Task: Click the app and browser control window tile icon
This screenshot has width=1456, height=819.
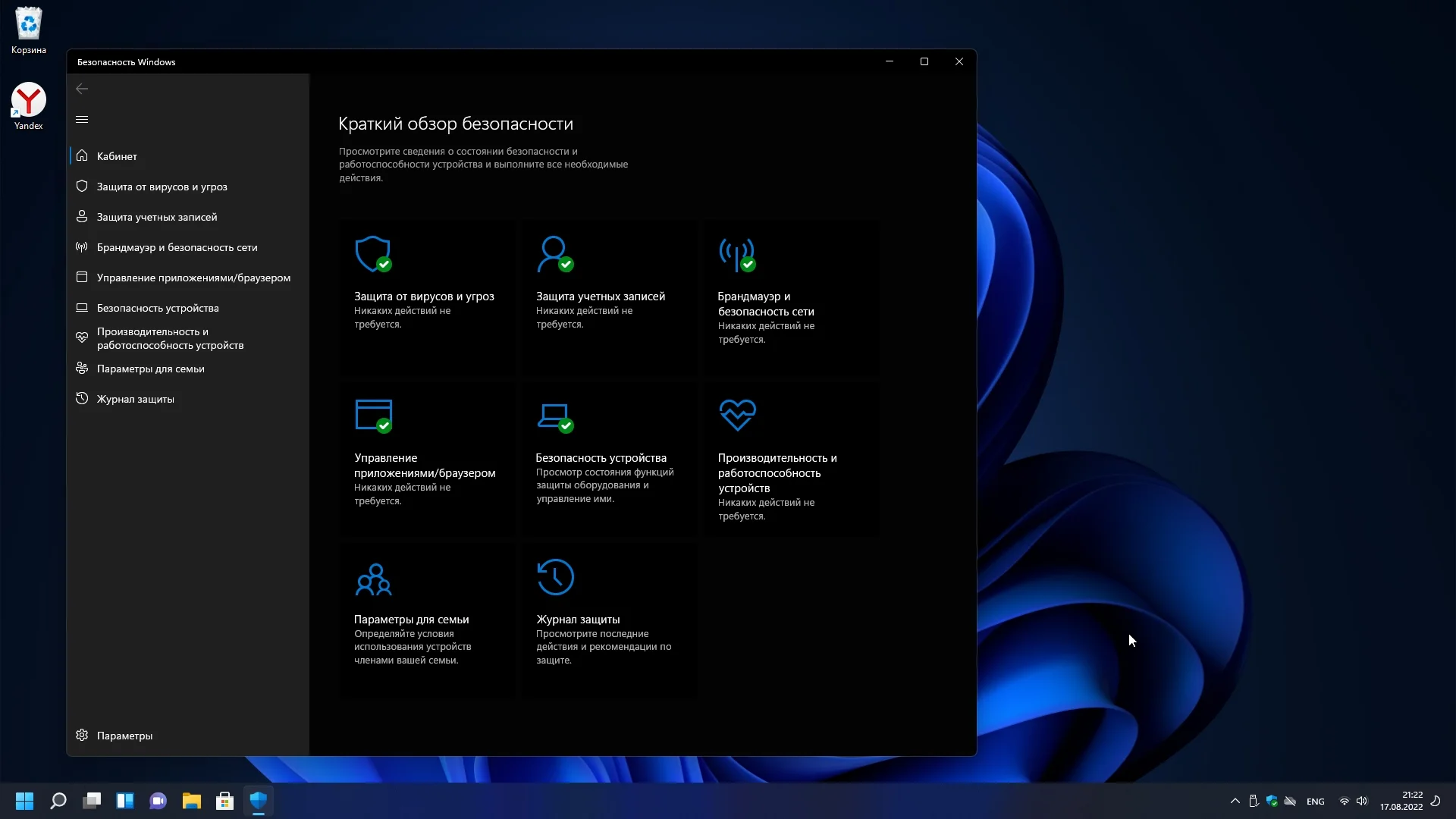Action: (373, 415)
